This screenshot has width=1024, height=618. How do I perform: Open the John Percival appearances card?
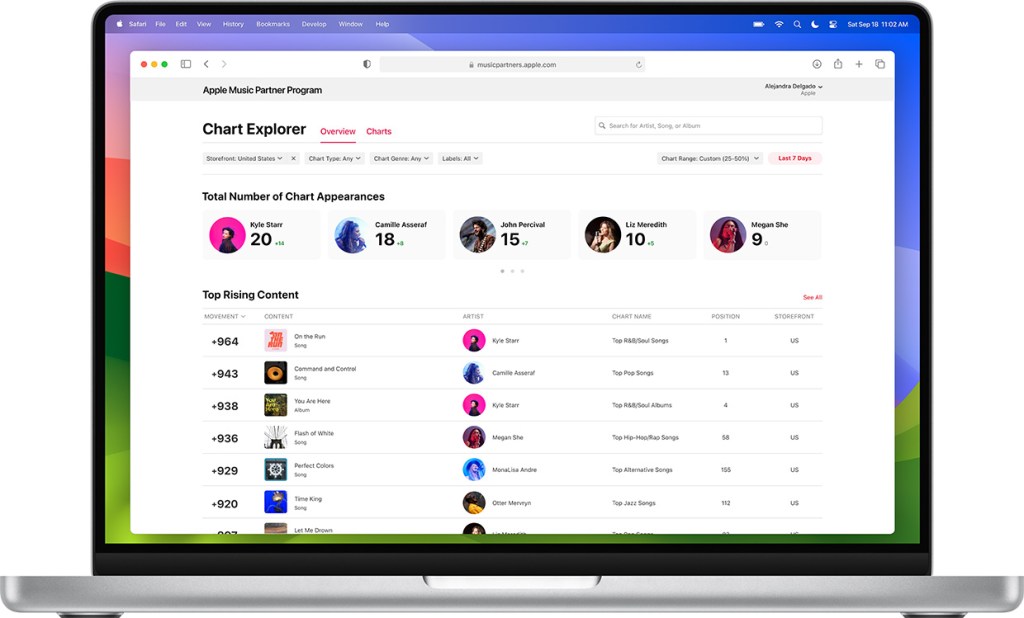point(512,235)
